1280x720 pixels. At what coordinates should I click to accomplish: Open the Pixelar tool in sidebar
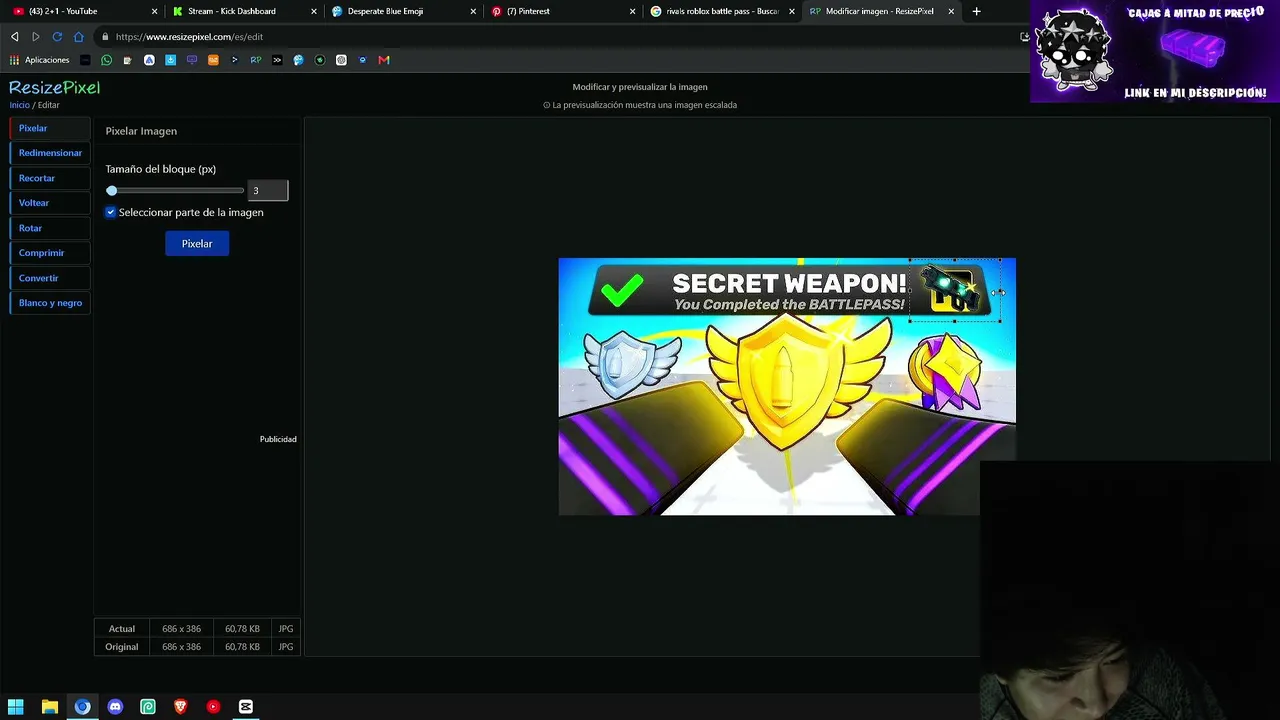coord(50,128)
